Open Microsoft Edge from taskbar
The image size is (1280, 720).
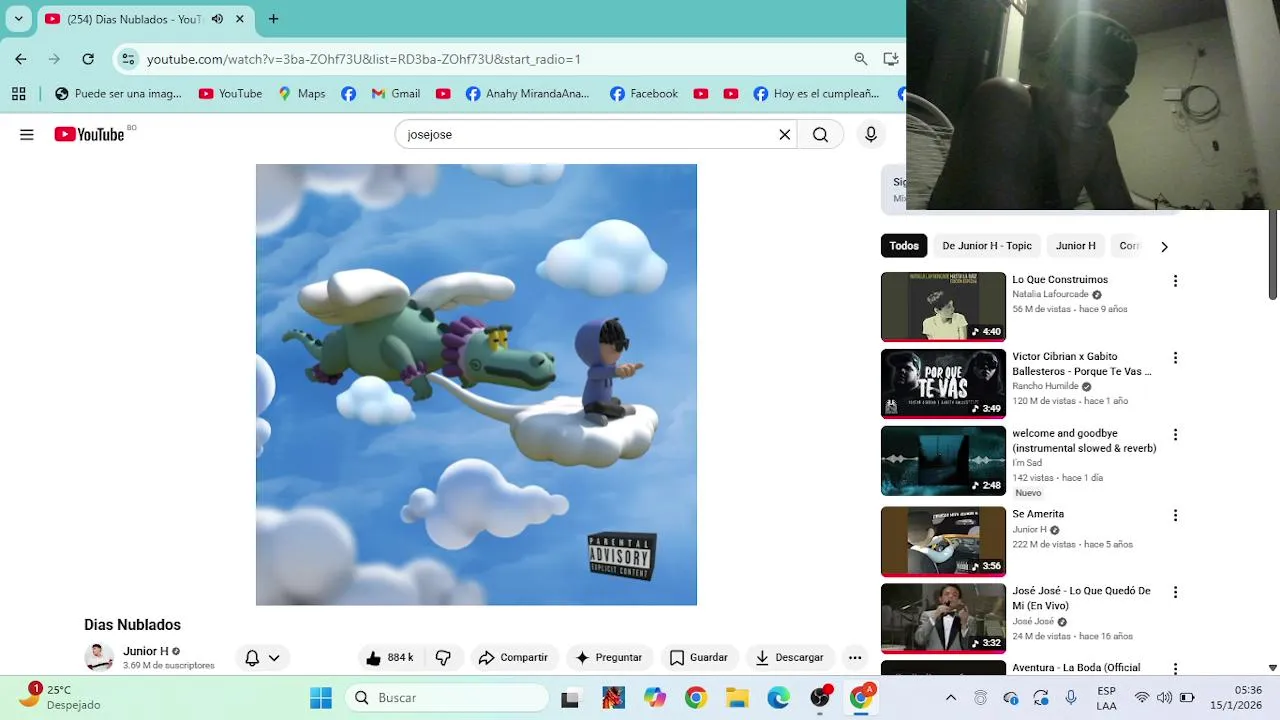tap(778, 698)
